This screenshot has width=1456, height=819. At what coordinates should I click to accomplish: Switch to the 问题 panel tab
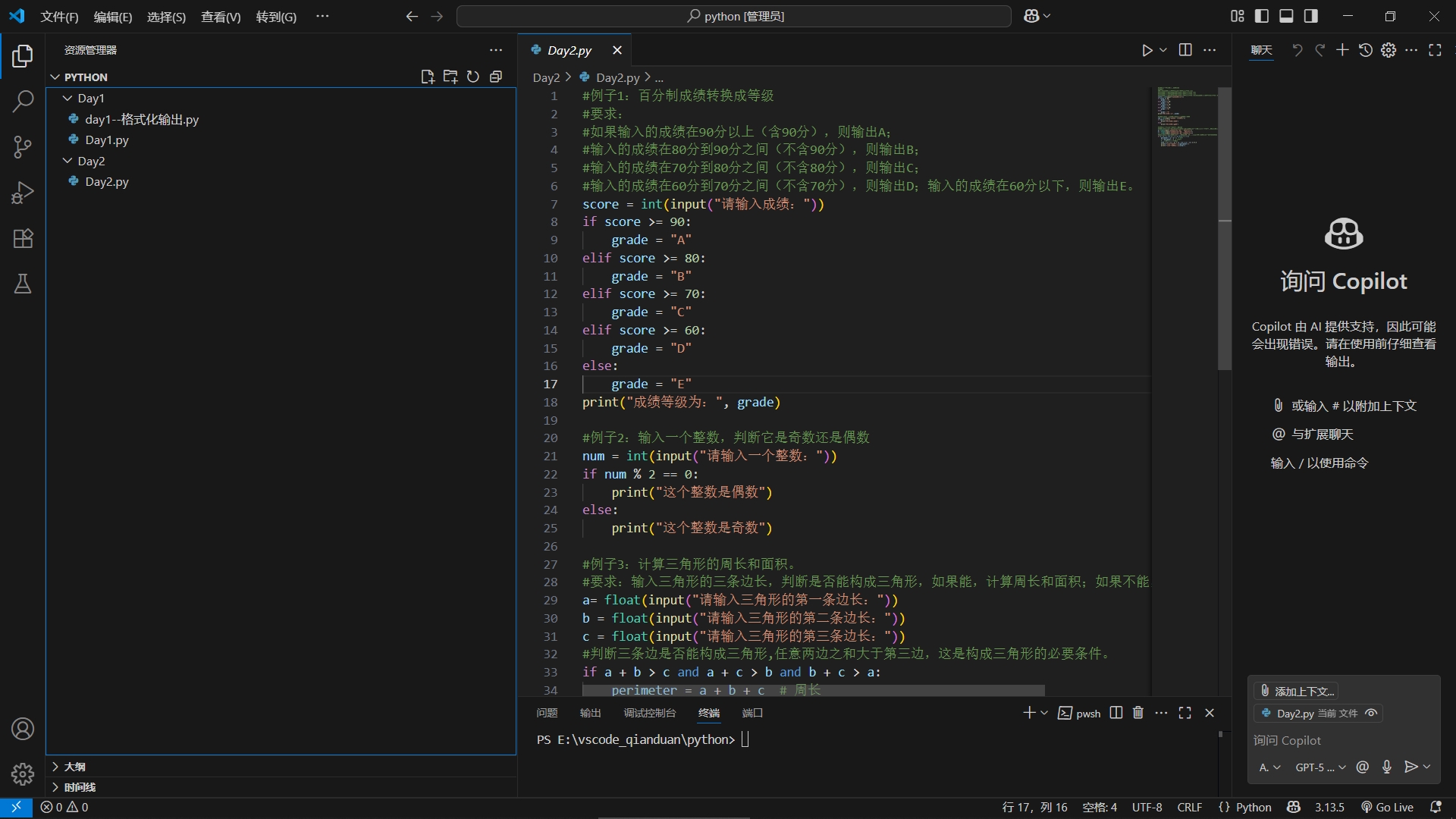pos(547,713)
